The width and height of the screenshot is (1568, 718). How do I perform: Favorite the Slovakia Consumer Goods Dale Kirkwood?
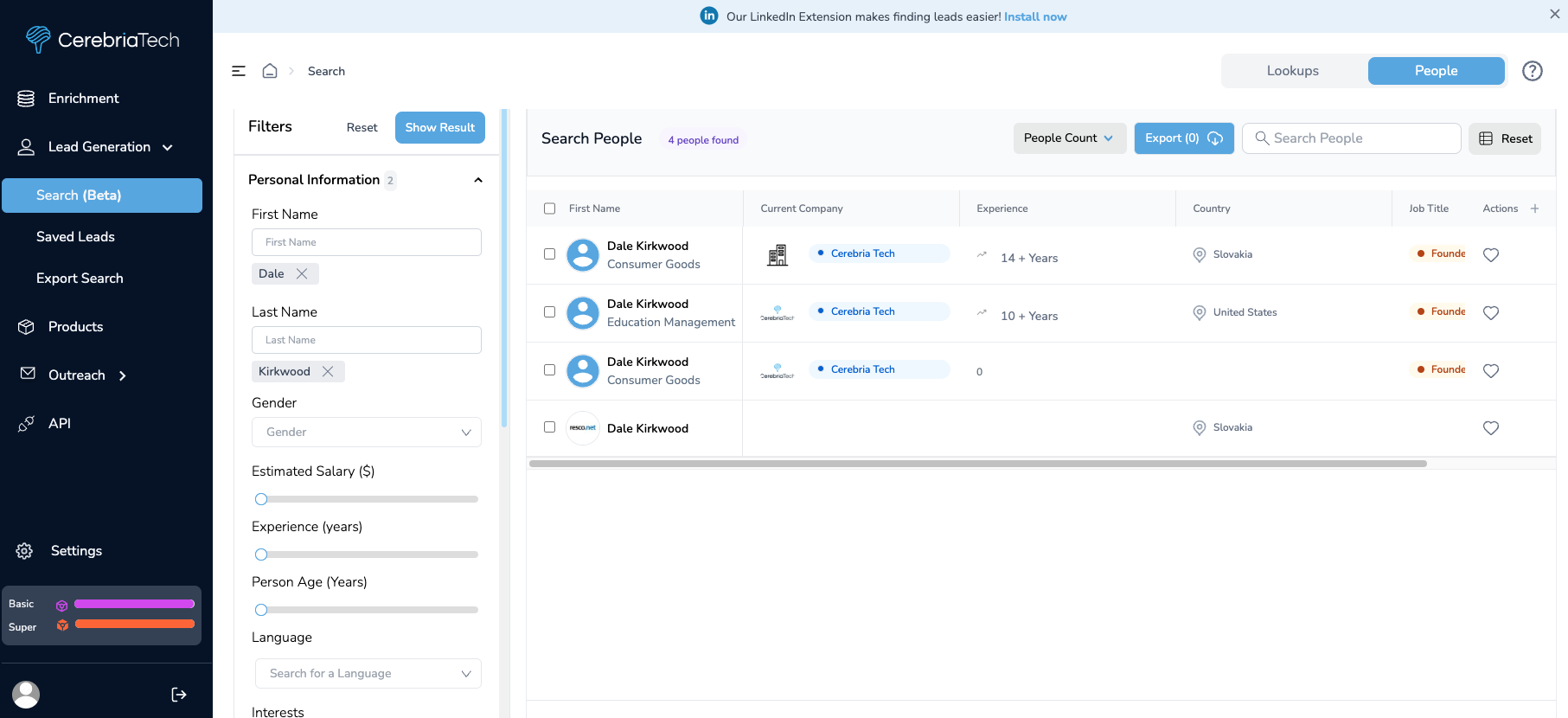coord(1491,254)
